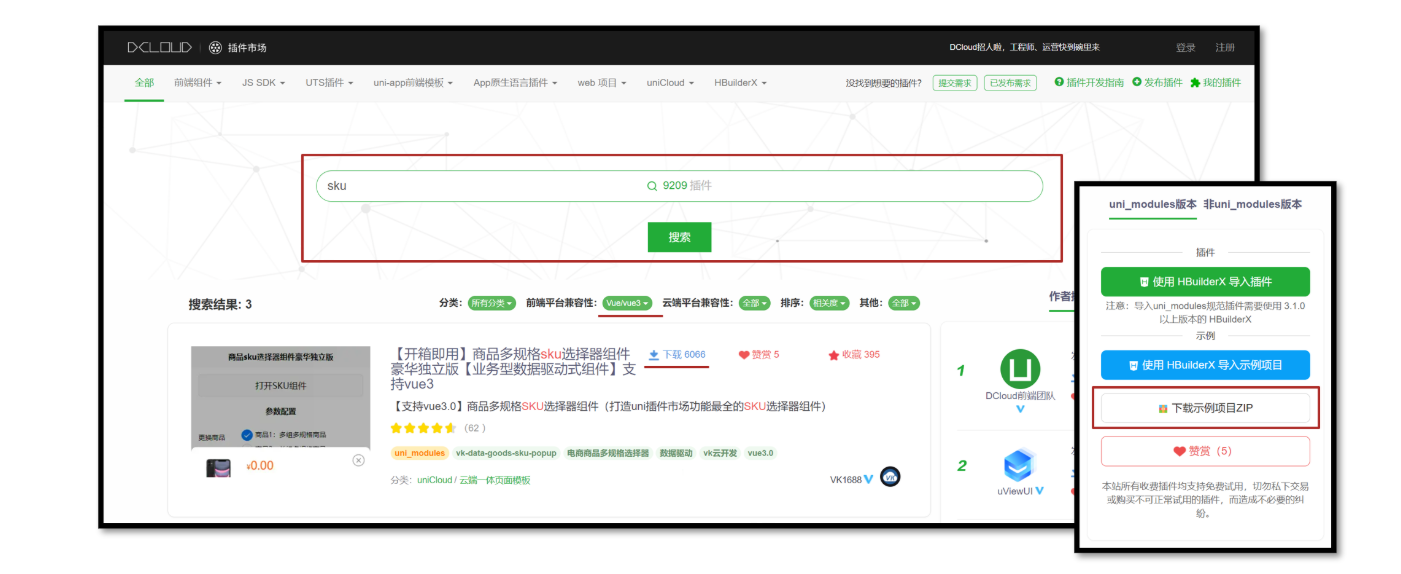Viewport: 1401px width, 574px height.
Task: Open the 云端平台兼容性 全部 filter
Action: (x=754, y=303)
